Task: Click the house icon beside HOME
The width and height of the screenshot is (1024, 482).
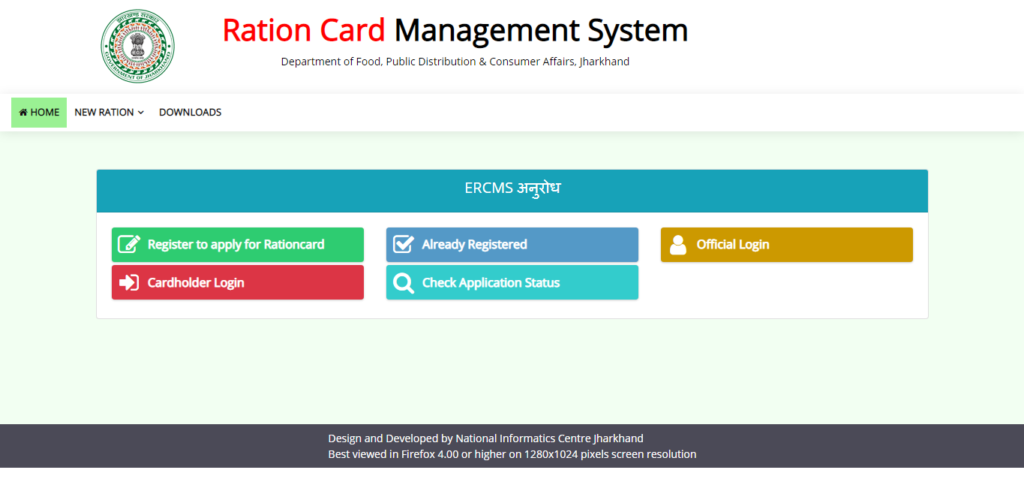Action: pos(23,113)
